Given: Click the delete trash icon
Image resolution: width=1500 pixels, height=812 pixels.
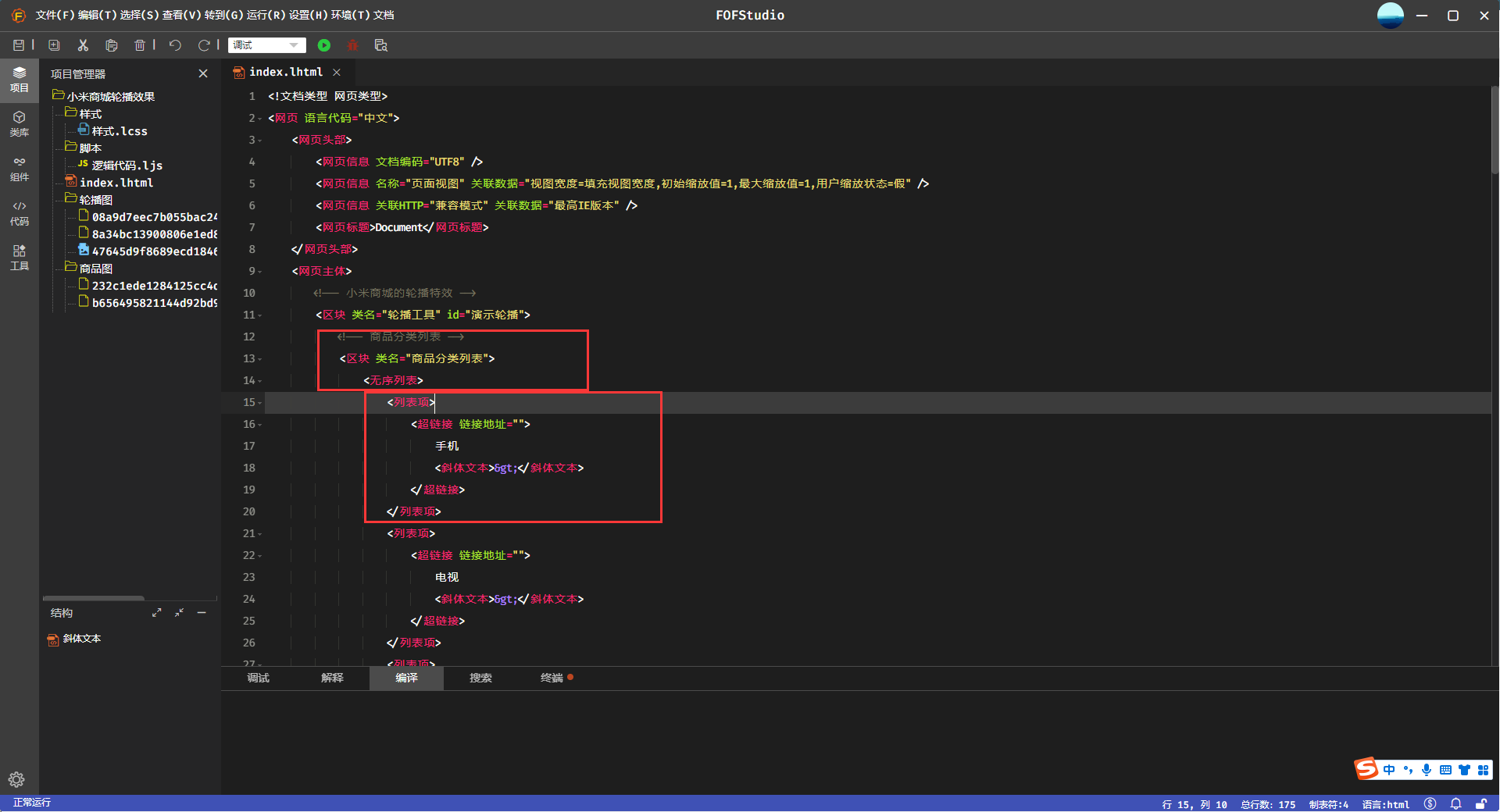Looking at the screenshot, I should pos(140,45).
